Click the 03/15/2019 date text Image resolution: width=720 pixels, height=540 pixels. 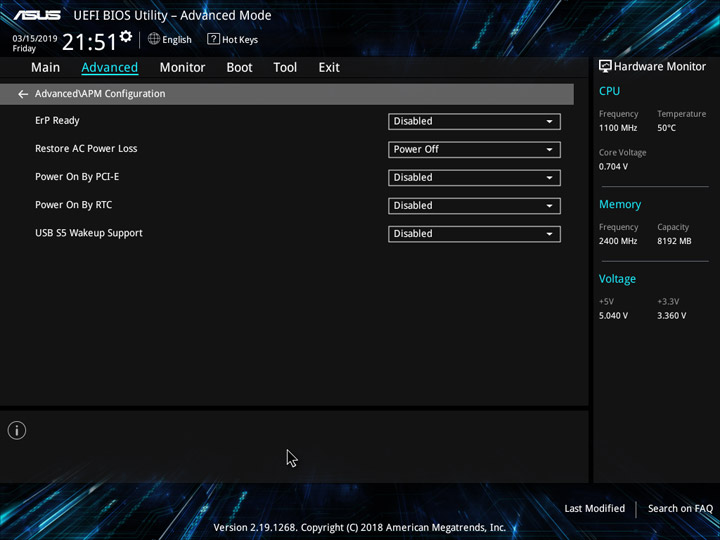pyautogui.click(x=35, y=39)
